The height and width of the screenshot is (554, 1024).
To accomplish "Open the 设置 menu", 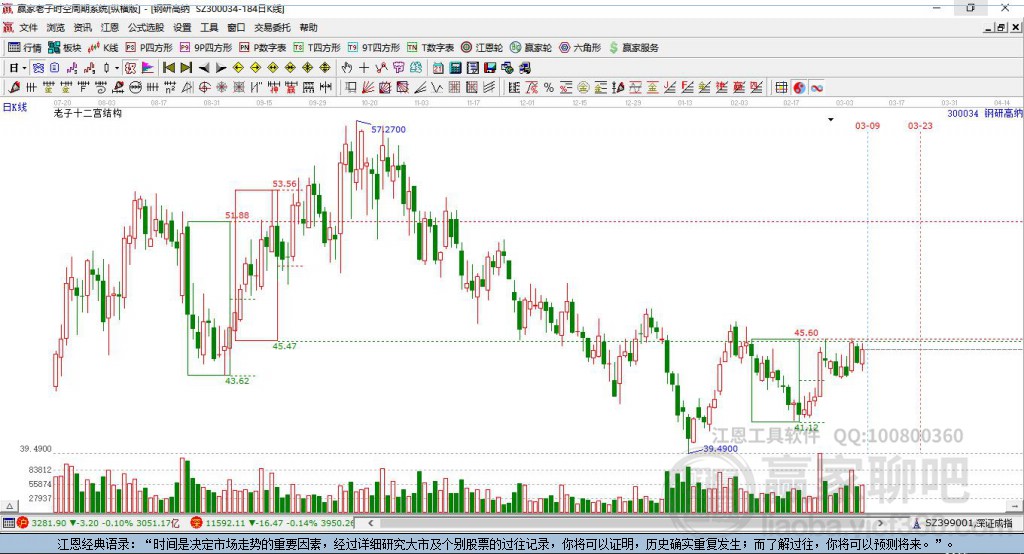I will (x=182, y=27).
